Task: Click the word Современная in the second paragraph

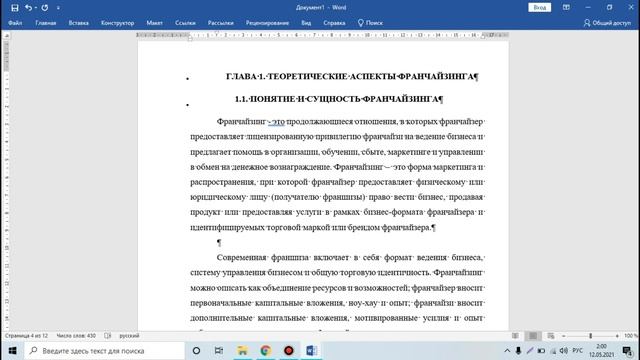Action: click(241, 257)
